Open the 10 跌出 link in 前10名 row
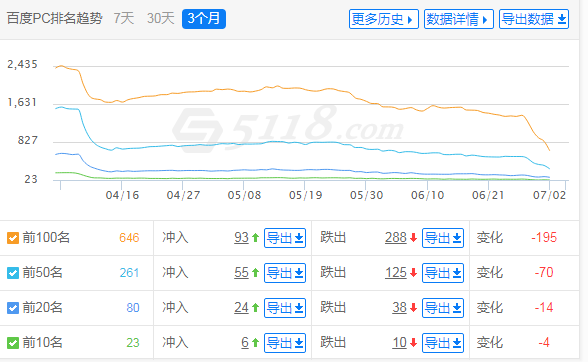This screenshot has width=588, height=362. pos(399,342)
